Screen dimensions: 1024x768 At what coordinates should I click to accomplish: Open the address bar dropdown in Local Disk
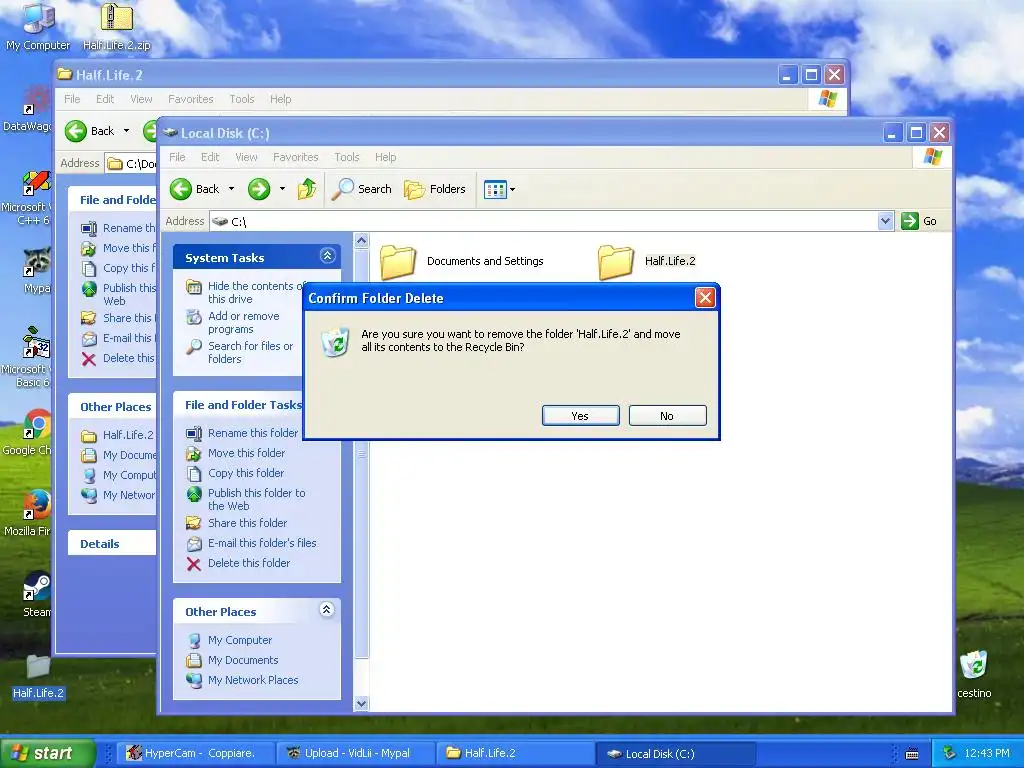pyautogui.click(x=885, y=221)
